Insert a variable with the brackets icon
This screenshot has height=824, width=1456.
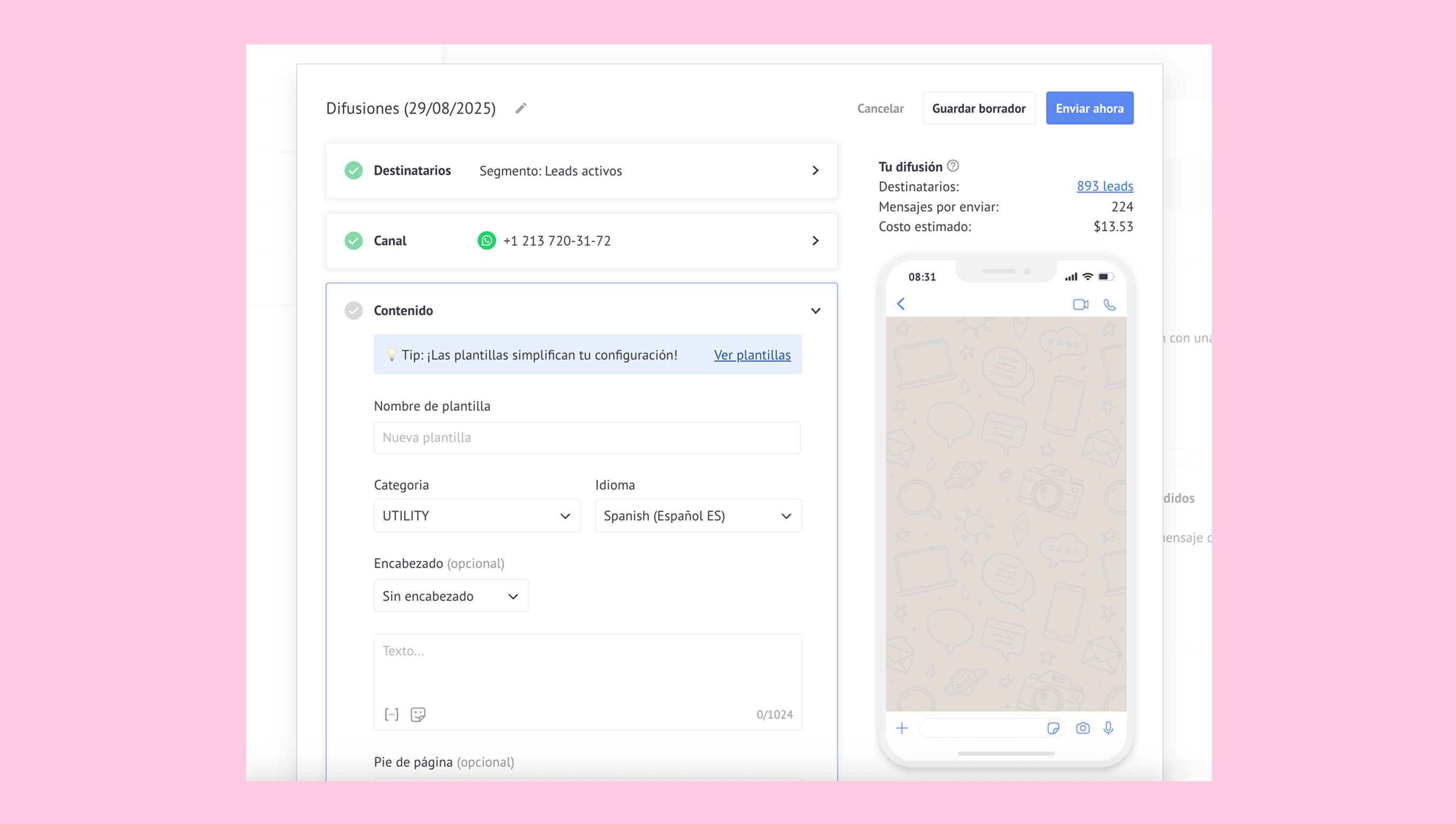(391, 714)
